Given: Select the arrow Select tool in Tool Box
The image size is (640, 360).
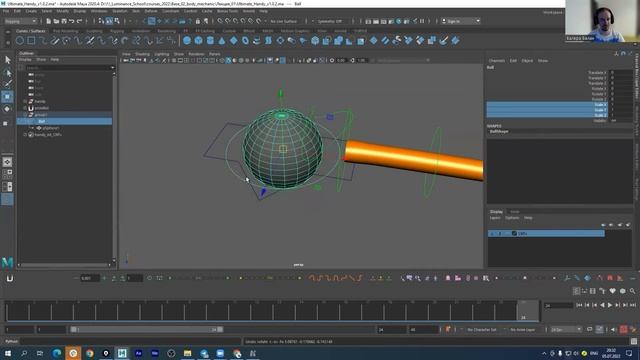Looking at the screenshot, I should (7, 60).
